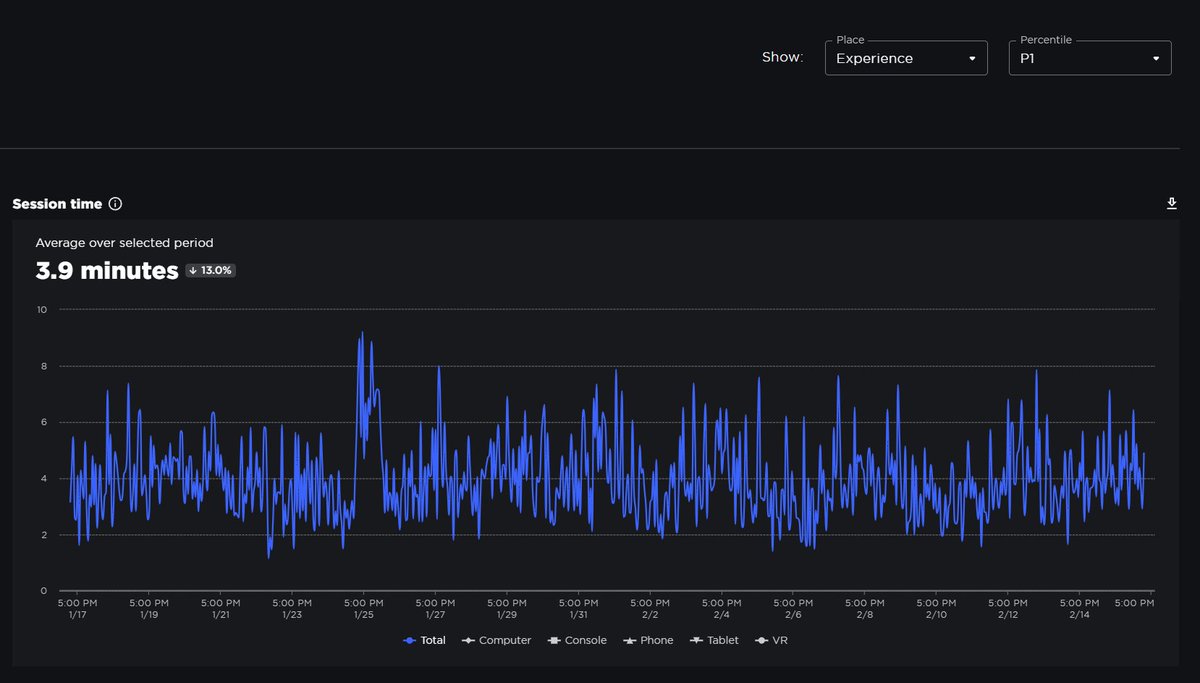1200x683 pixels.
Task: Open the Percentile dropdown showing P1
Action: click(1090, 58)
